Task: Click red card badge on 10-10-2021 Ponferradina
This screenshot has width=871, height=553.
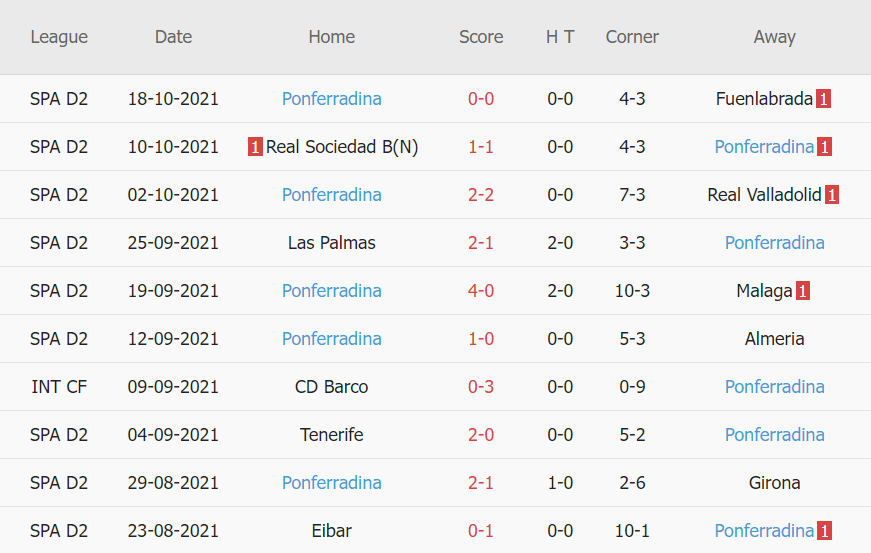Action: click(823, 147)
